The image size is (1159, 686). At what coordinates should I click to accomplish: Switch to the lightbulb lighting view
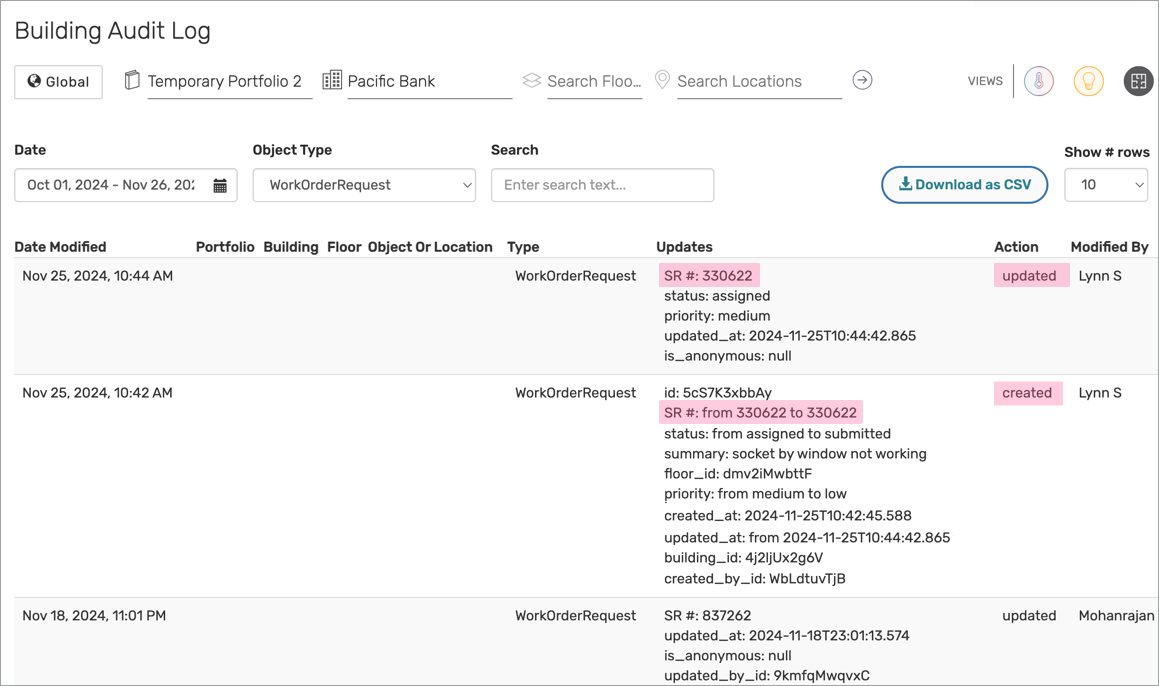pyautogui.click(x=1089, y=81)
